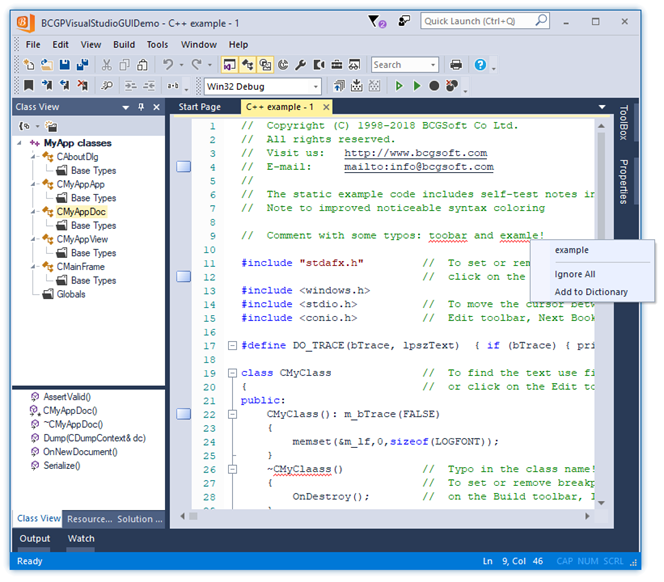664x582 pixels.
Task: Toggle the highlighted Visual Studio window view button
Action: click(229, 65)
